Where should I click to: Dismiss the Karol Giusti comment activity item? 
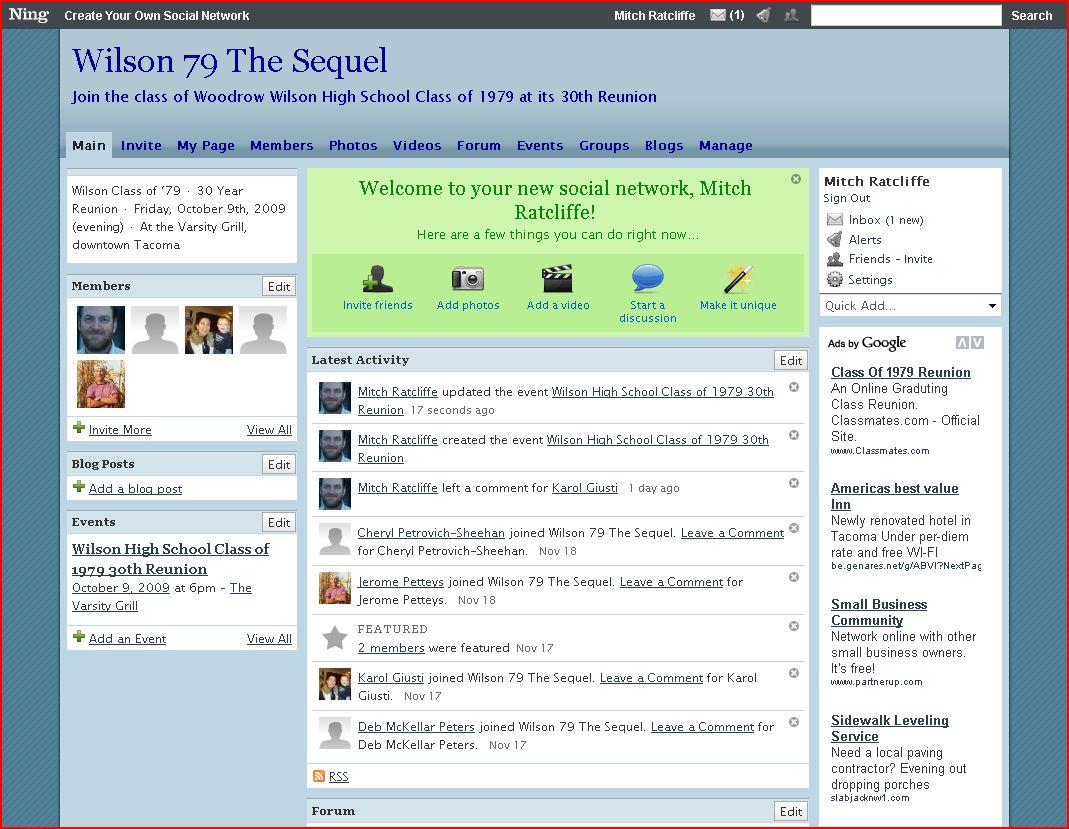coord(794,483)
